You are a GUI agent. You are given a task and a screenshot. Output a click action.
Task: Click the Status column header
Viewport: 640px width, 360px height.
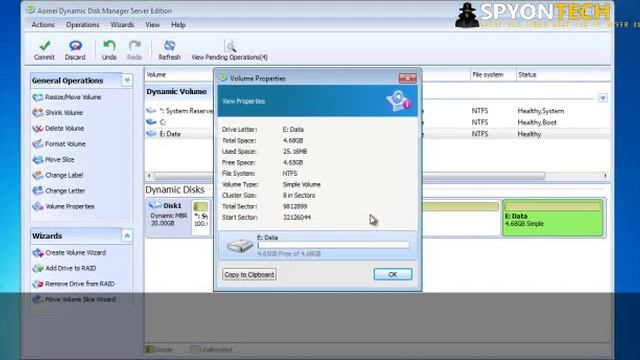tap(527, 75)
